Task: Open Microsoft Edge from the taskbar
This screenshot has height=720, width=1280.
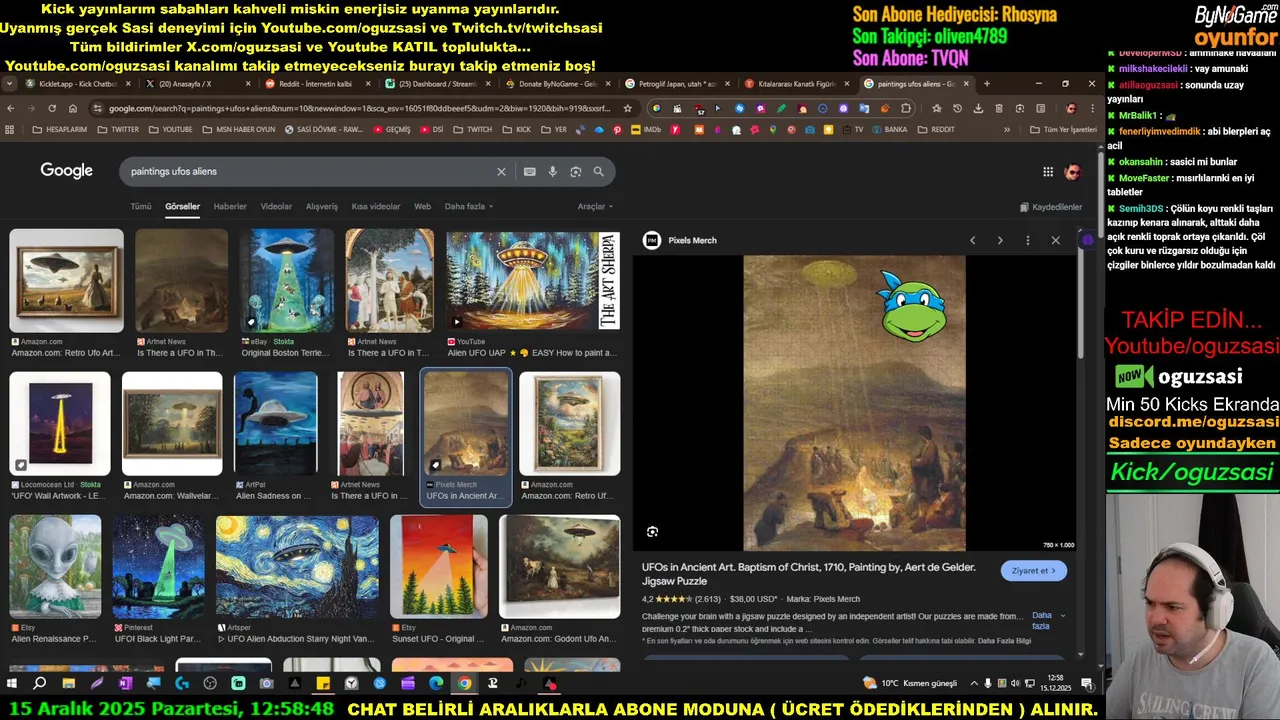Action: pyautogui.click(x=436, y=684)
